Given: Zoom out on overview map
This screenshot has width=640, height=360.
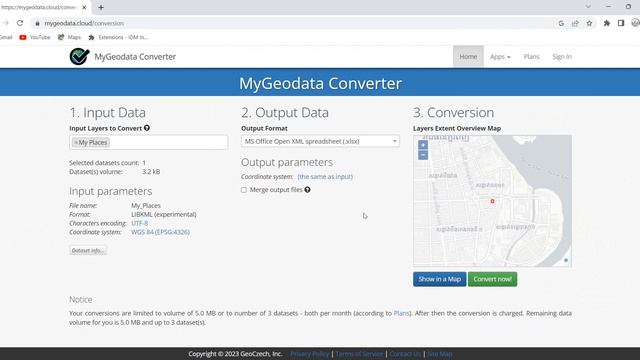Looking at the screenshot, I should coord(423,155).
